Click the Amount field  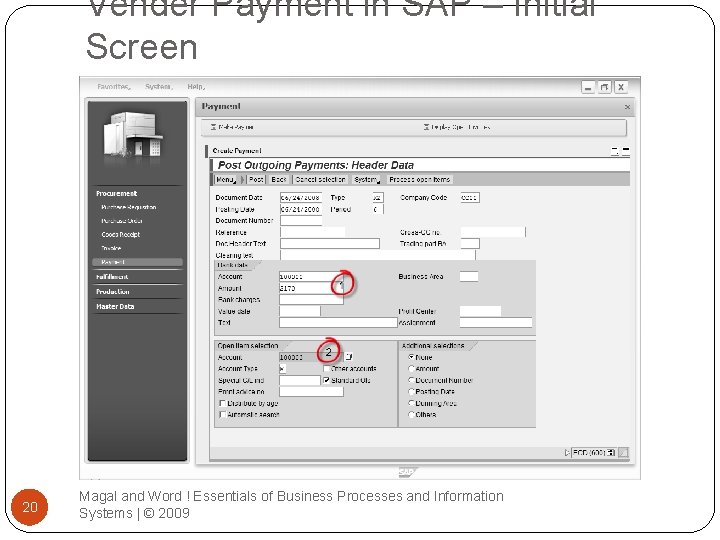point(309,288)
